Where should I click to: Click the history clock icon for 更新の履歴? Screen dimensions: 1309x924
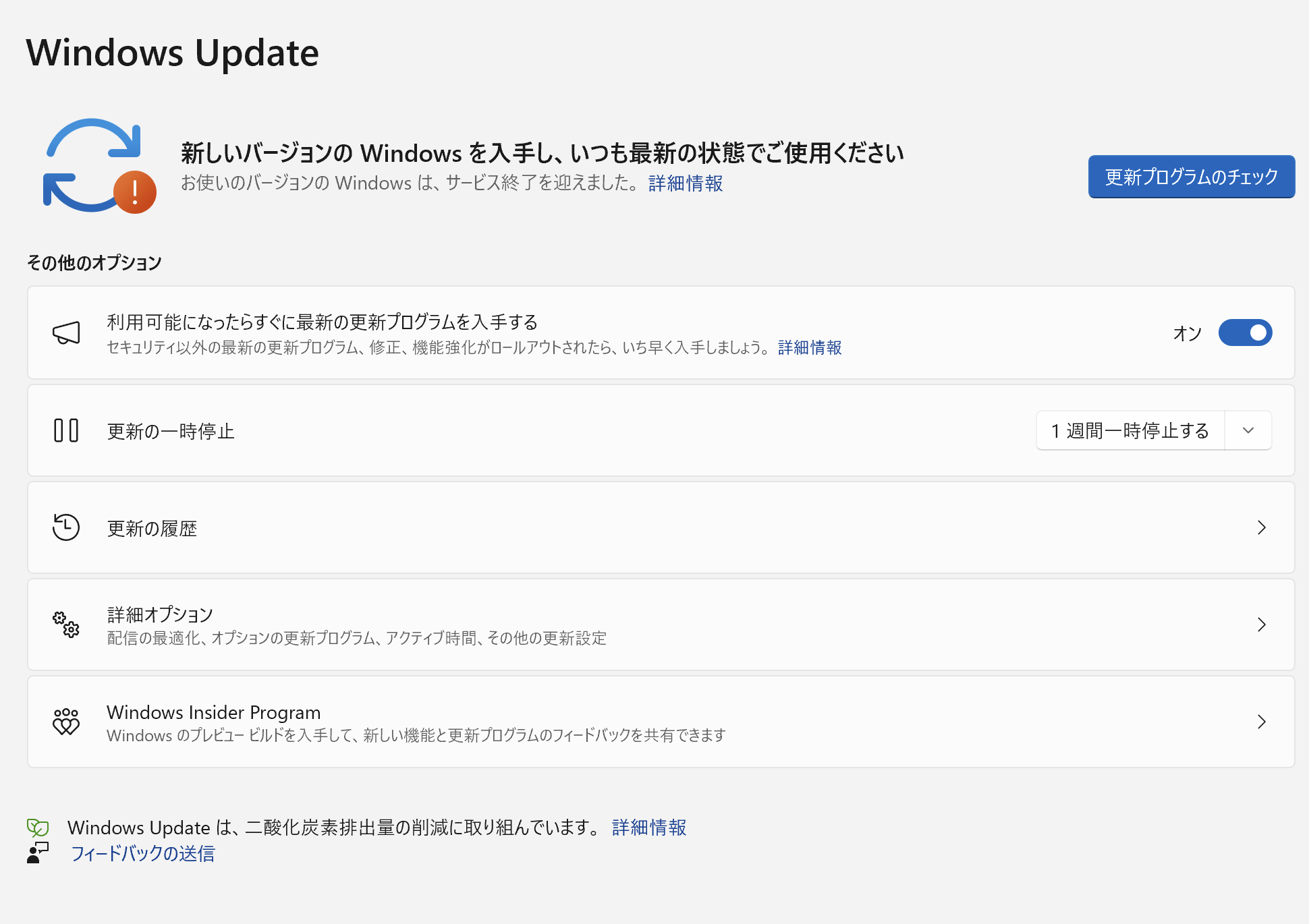pos(66,527)
